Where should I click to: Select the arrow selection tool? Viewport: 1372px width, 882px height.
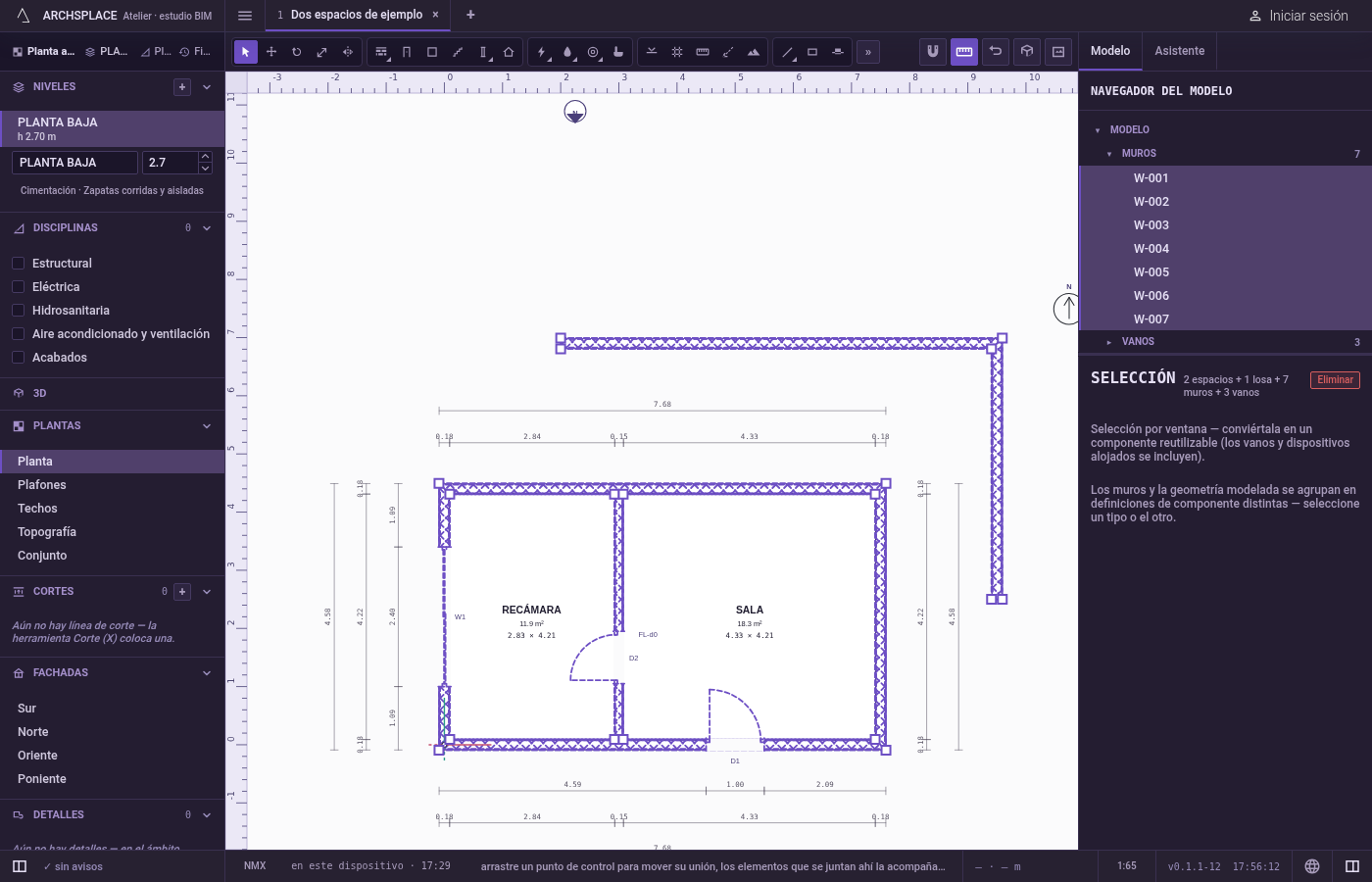point(246,52)
